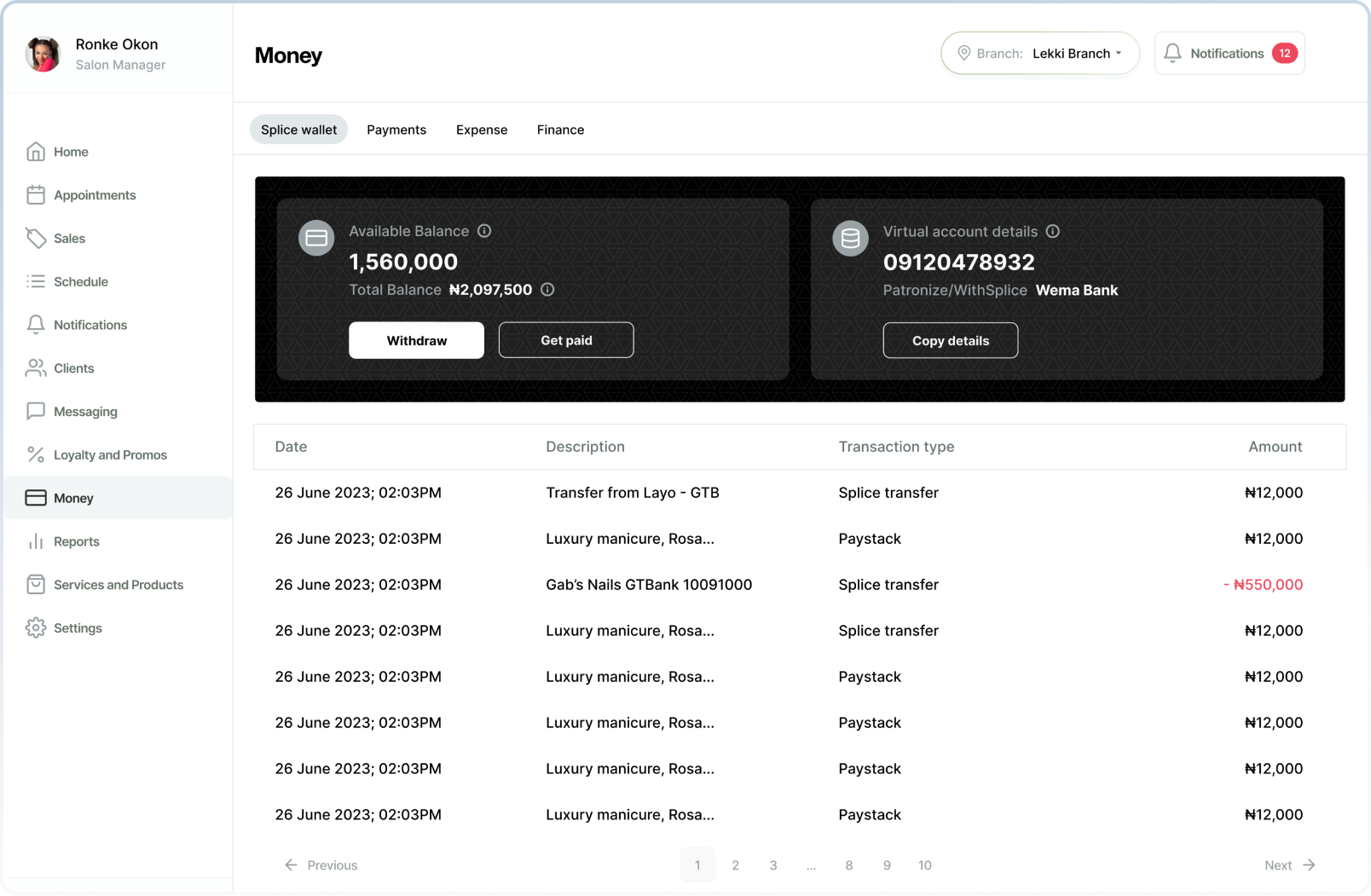Open the Settings gear icon
This screenshot has height=896, width=1371.
click(36, 627)
